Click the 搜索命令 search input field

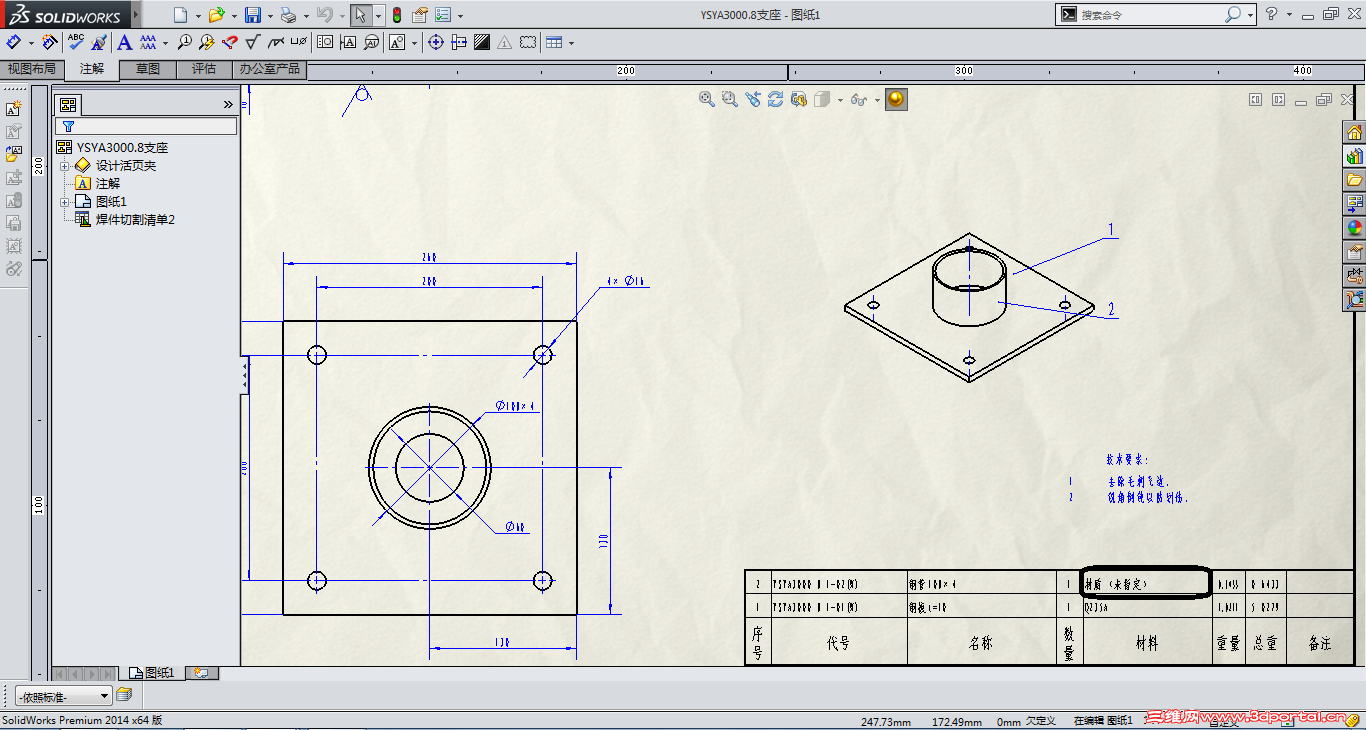tap(1152, 15)
